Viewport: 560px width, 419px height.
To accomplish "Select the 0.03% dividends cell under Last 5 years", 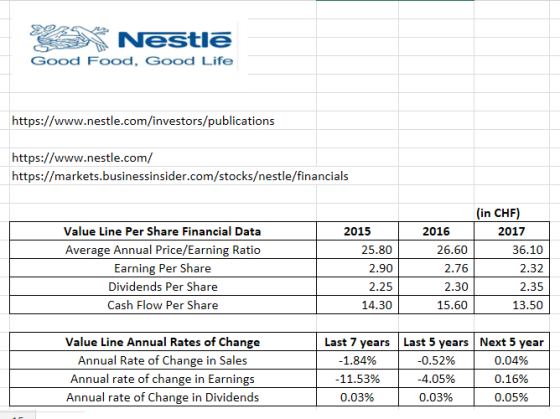I will (436, 397).
